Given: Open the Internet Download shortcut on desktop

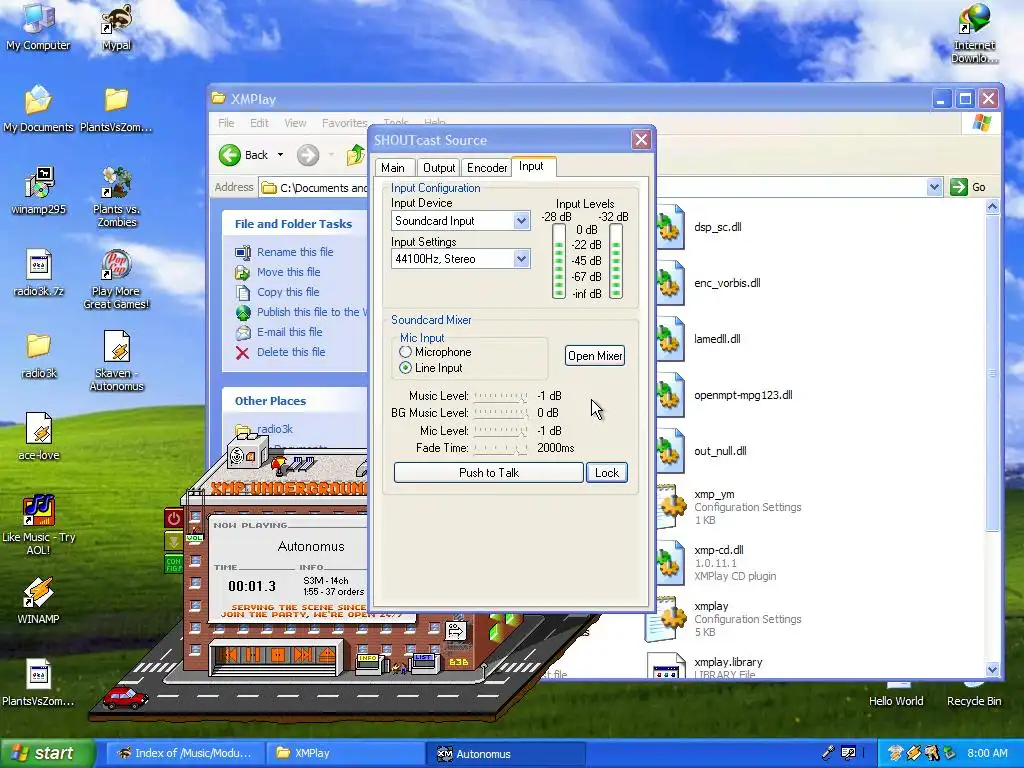Looking at the screenshot, I should 974,33.
